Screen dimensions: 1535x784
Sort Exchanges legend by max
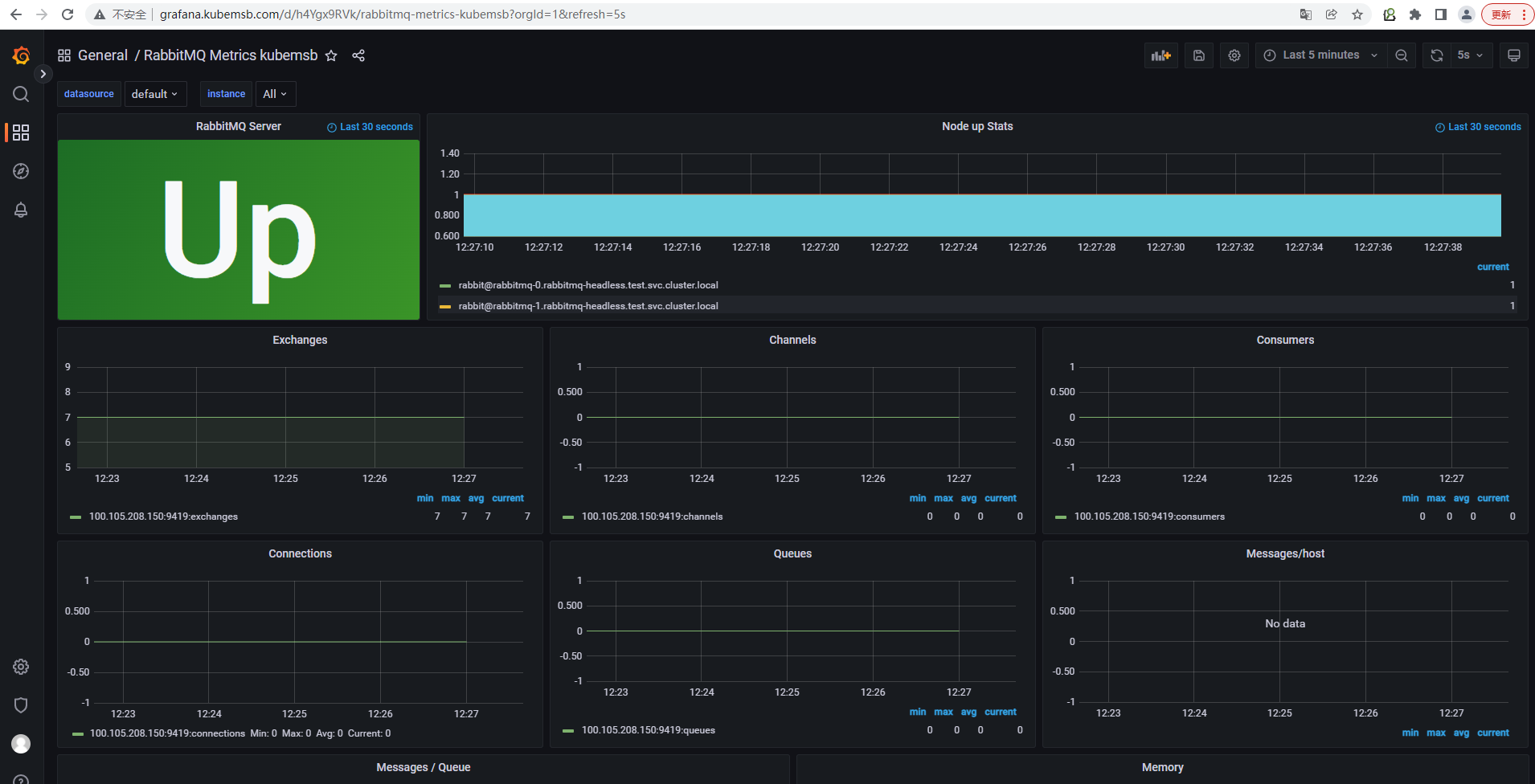click(451, 498)
